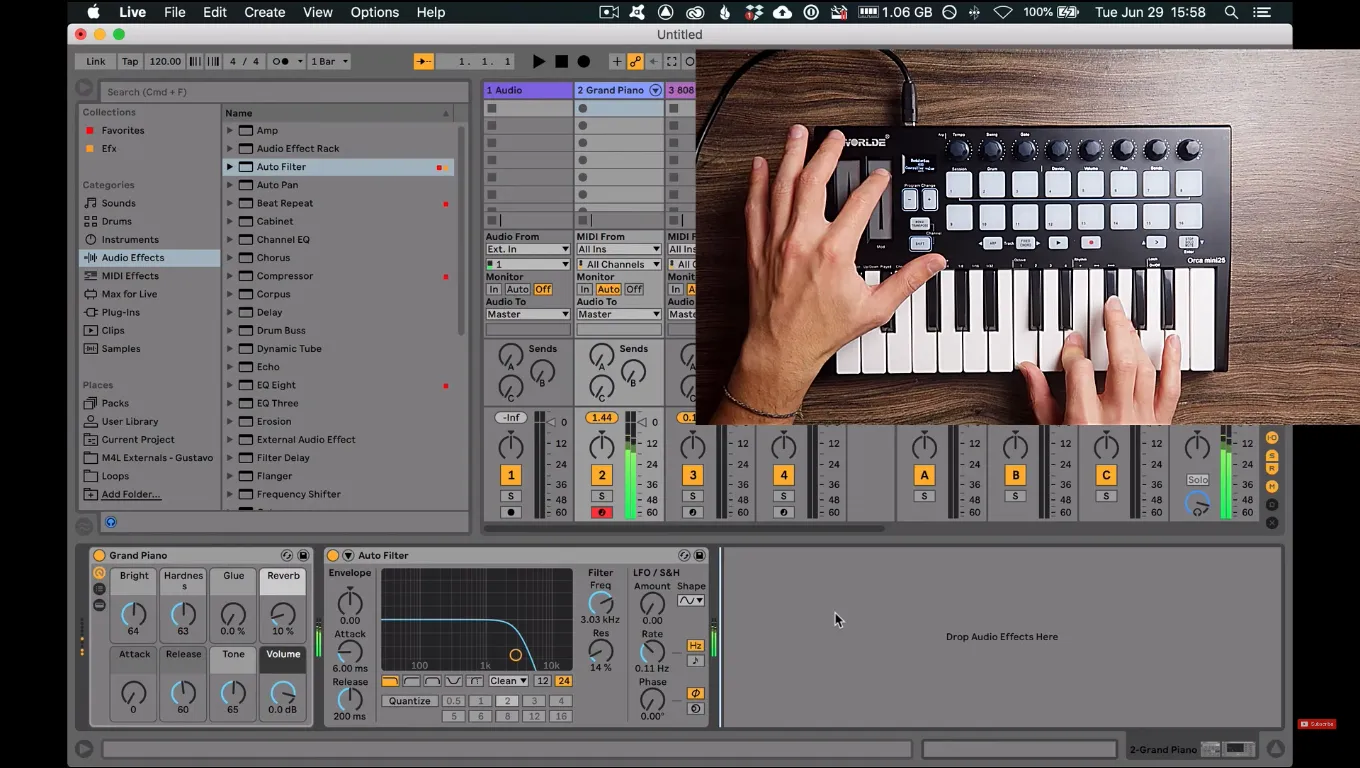Click the 120.00 tempo field
This screenshot has width=1360, height=768.
165,61
